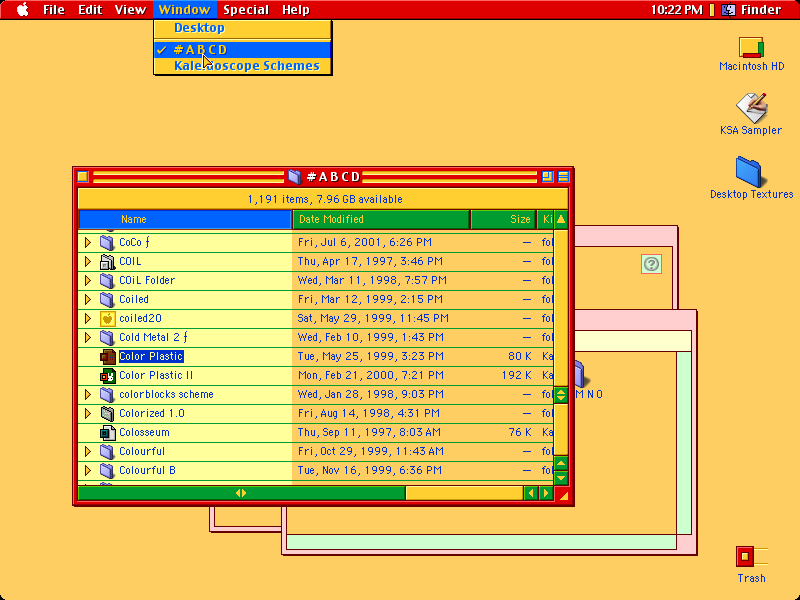Click the #ABCD window close box
This screenshot has height=600, width=800.
click(83, 177)
